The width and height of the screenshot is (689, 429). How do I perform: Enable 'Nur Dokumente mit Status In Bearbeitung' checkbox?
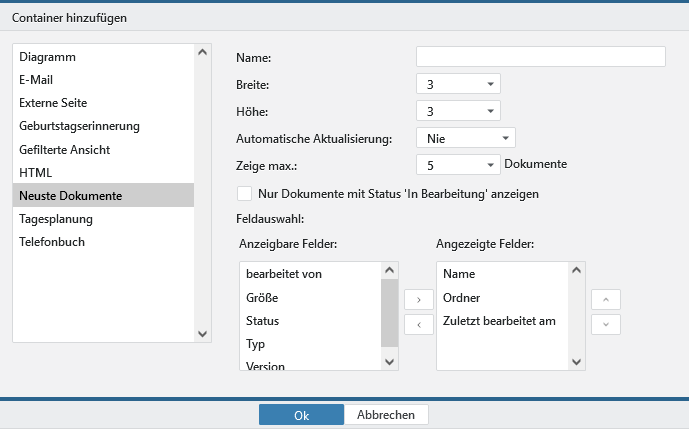coord(245,193)
